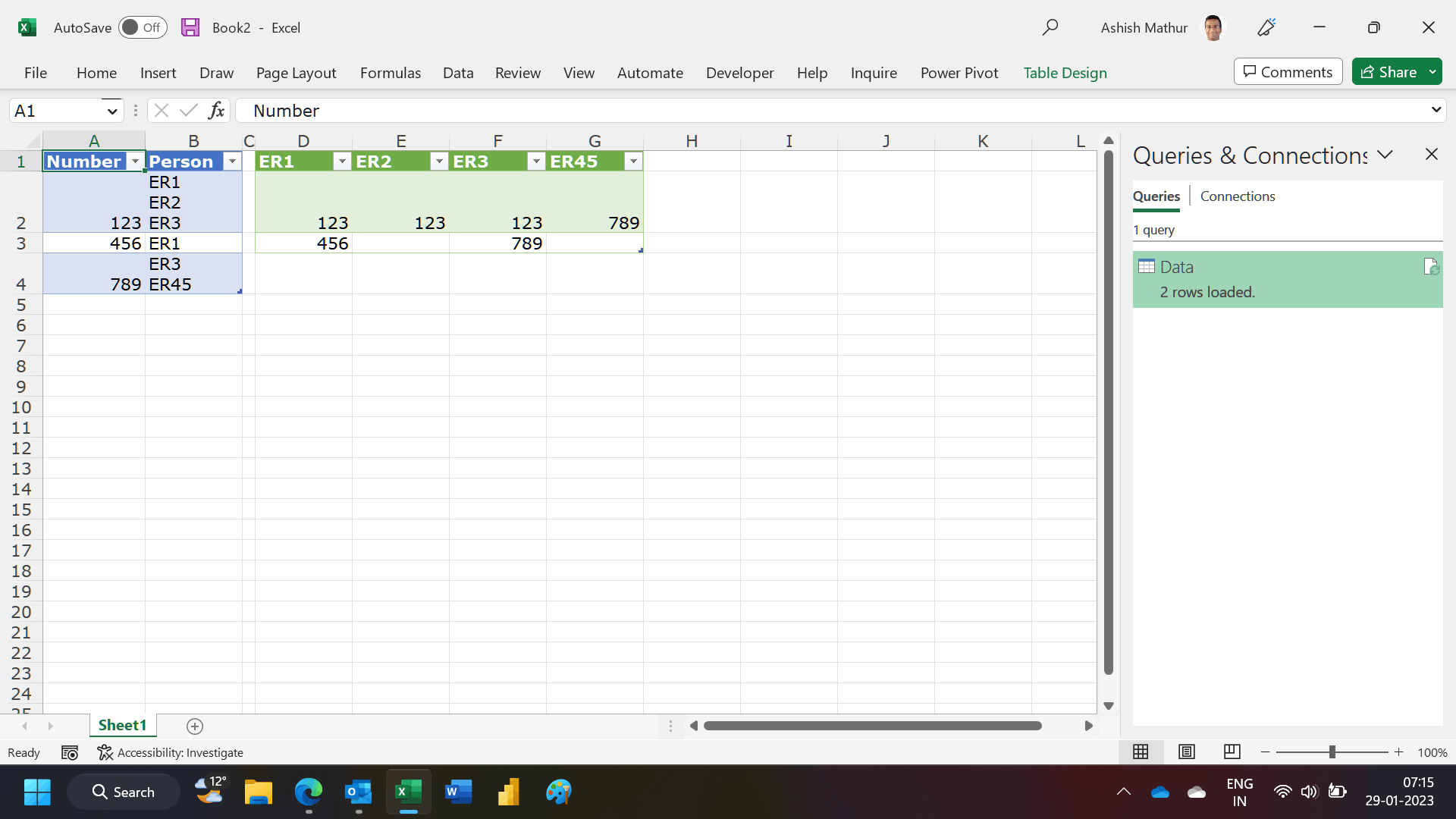Switch to the Insert tab
Image resolution: width=1456 pixels, height=819 pixels.
tap(158, 73)
